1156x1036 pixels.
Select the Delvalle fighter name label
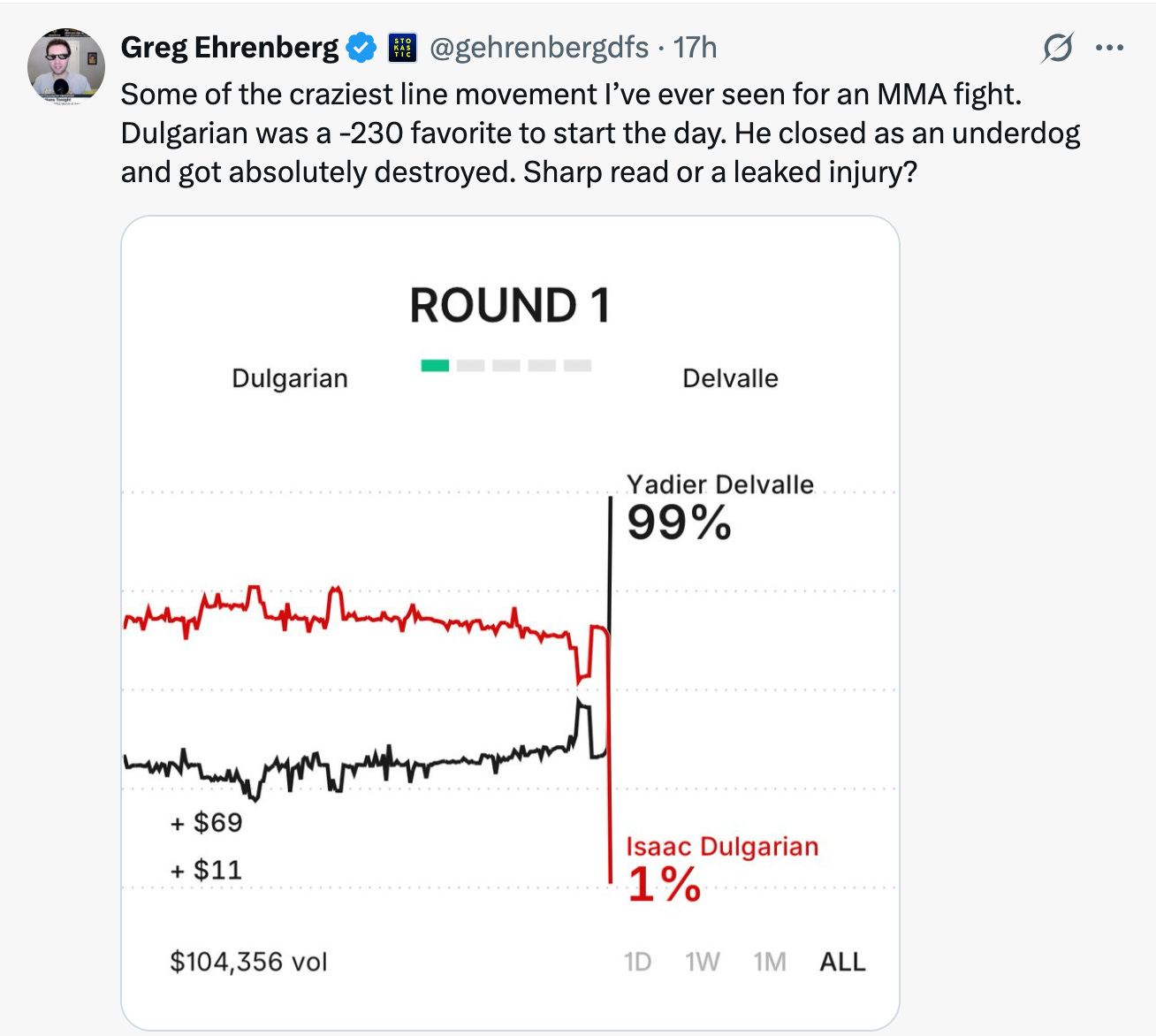click(730, 378)
